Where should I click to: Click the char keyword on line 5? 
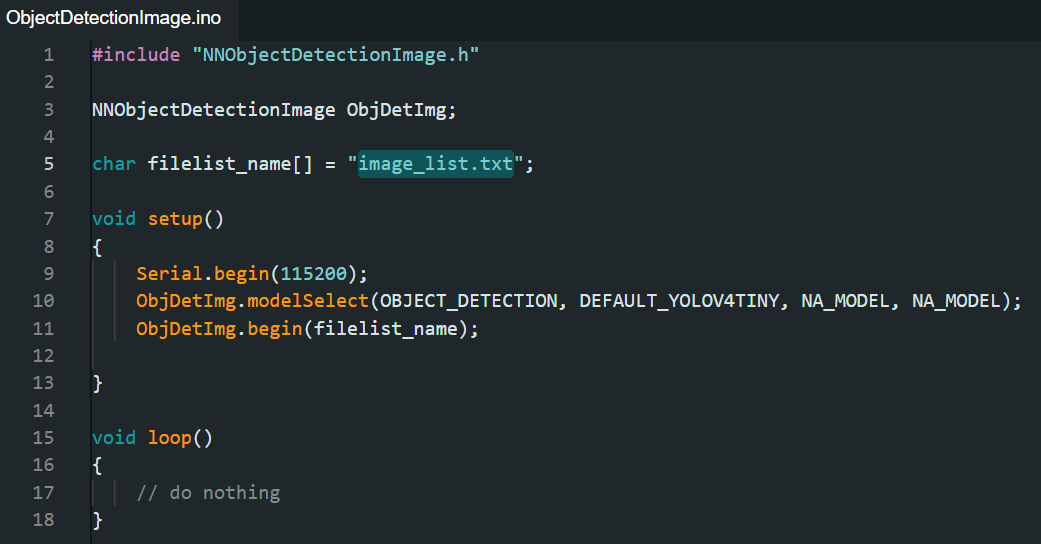[x=114, y=164]
